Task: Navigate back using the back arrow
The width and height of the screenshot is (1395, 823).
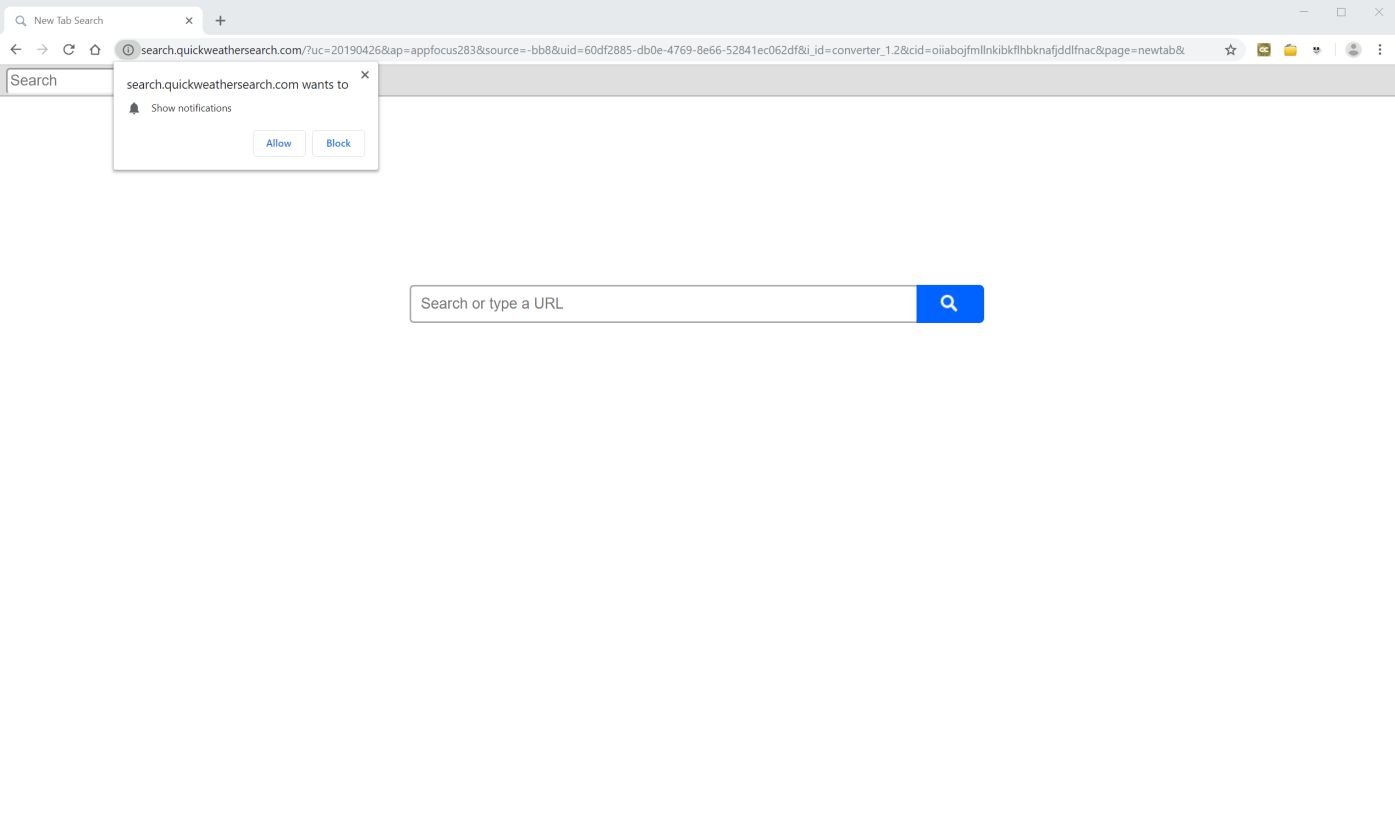Action: 16,49
